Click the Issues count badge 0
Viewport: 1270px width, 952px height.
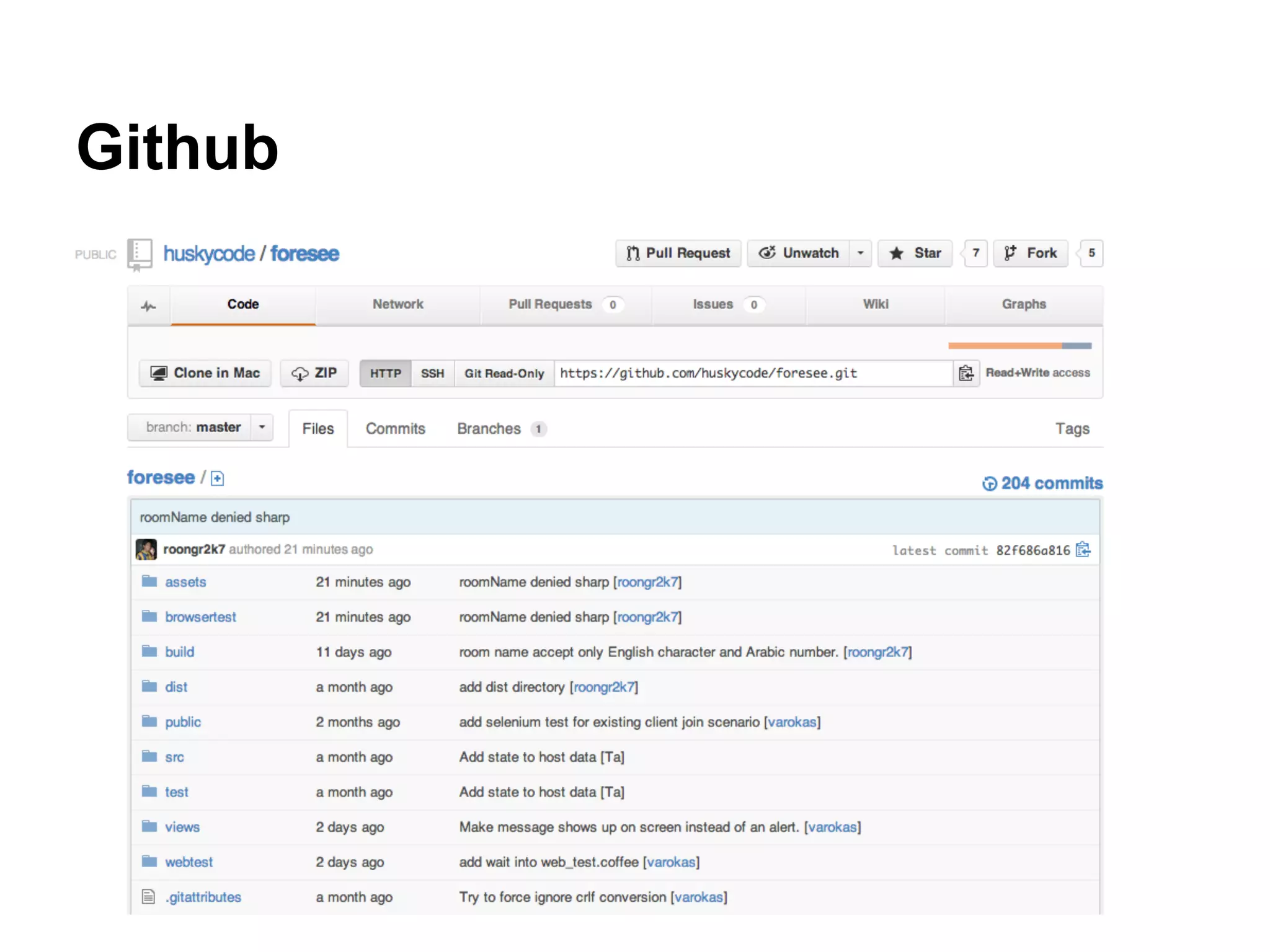coord(754,305)
